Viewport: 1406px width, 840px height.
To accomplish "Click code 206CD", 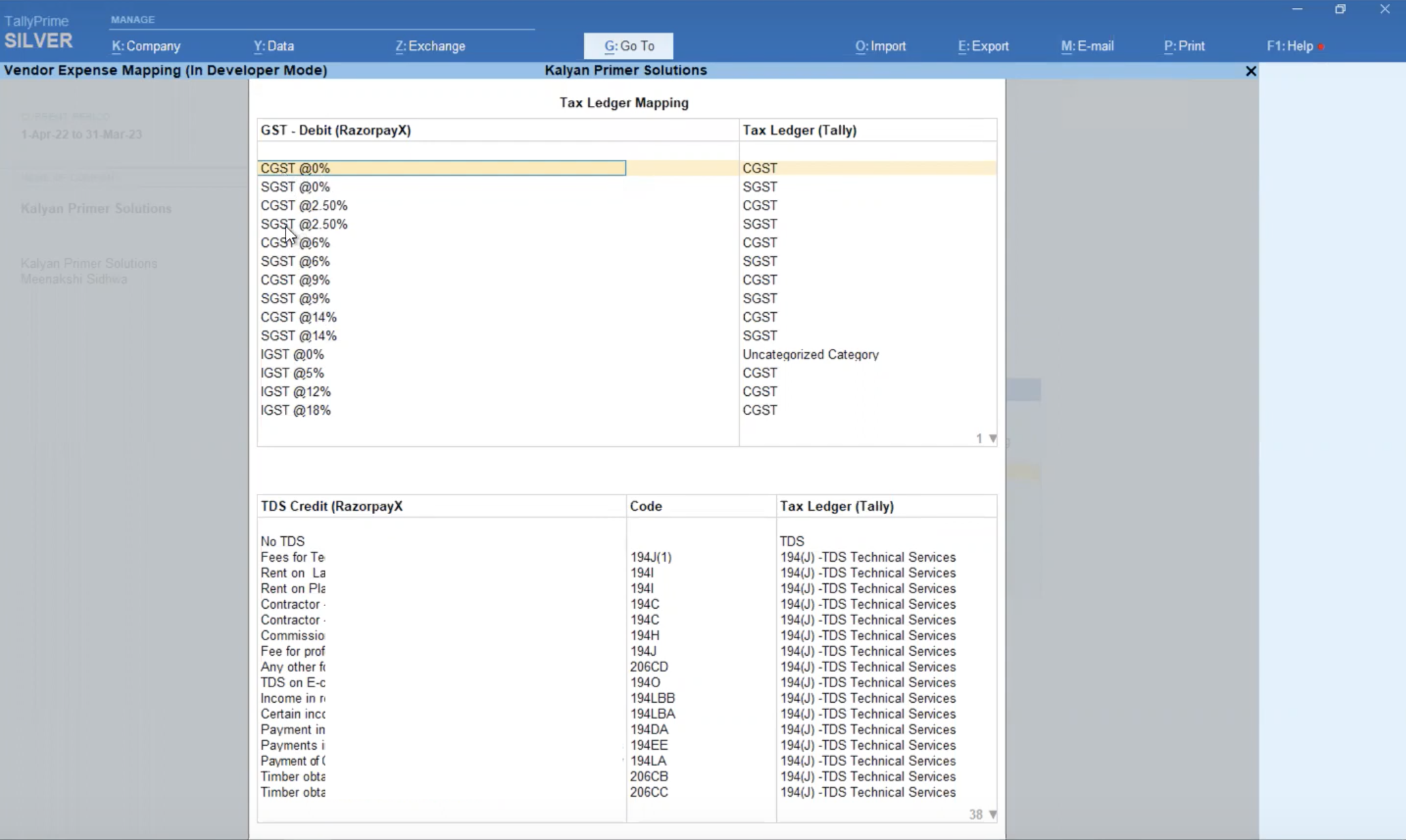I will pos(649,667).
